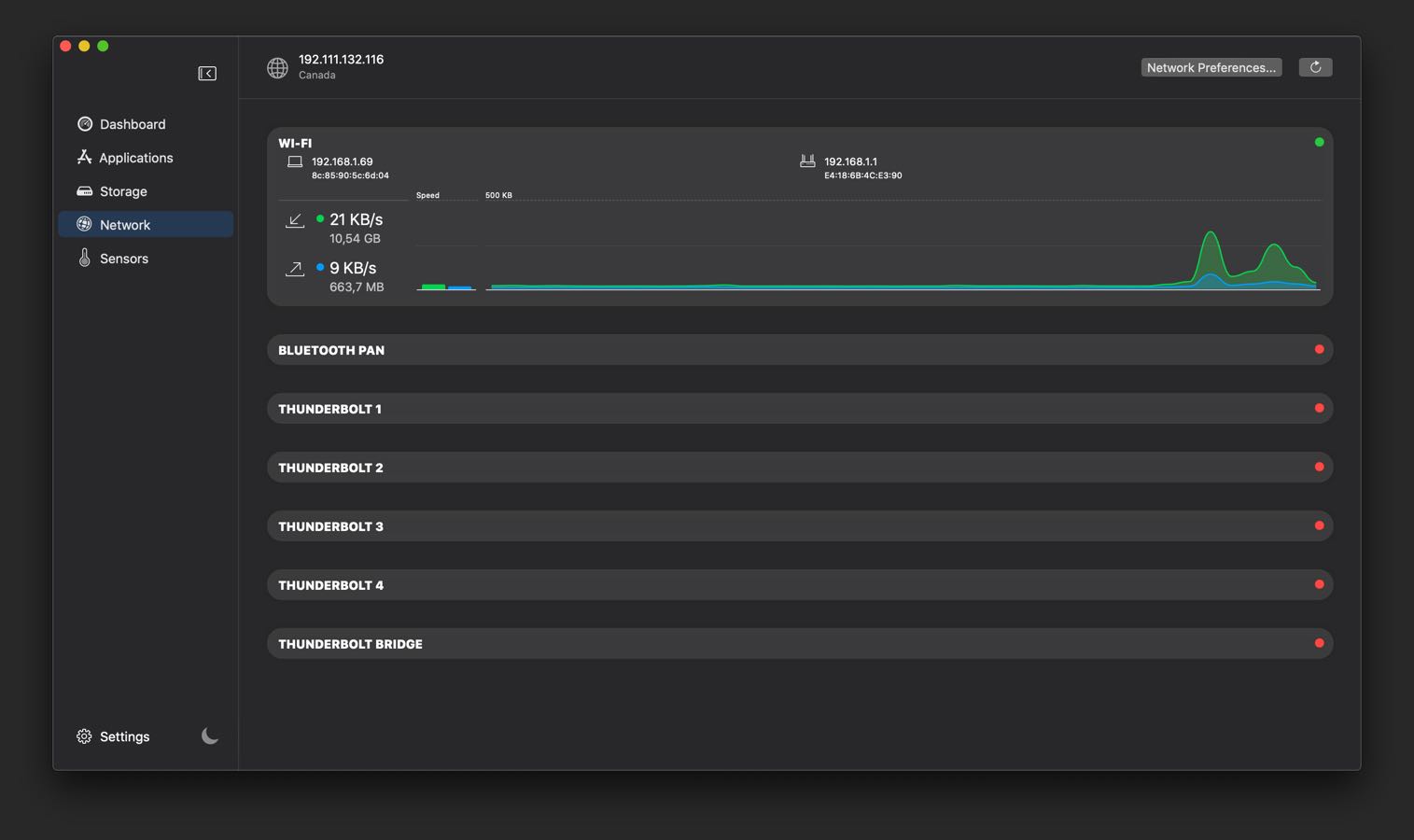Expand the Thunderbolt Bridge interface row
The height and width of the screenshot is (840, 1414).
click(x=800, y=644)
